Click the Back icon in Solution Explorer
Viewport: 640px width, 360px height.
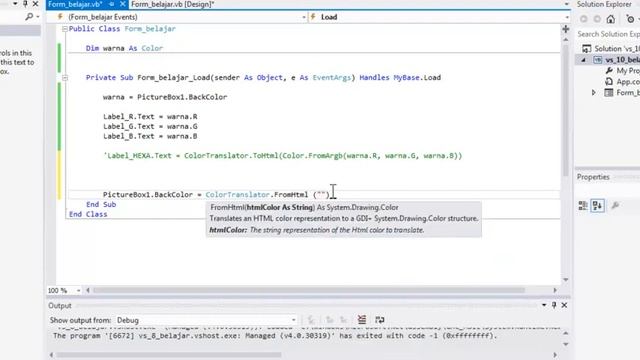click(x=584, y=19)
